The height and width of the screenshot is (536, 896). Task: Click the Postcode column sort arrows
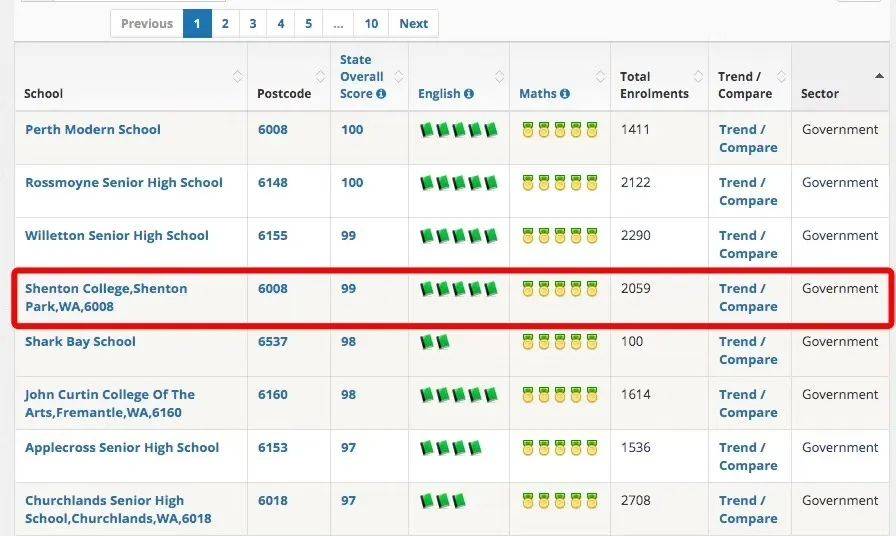click(x=321, y=77)
